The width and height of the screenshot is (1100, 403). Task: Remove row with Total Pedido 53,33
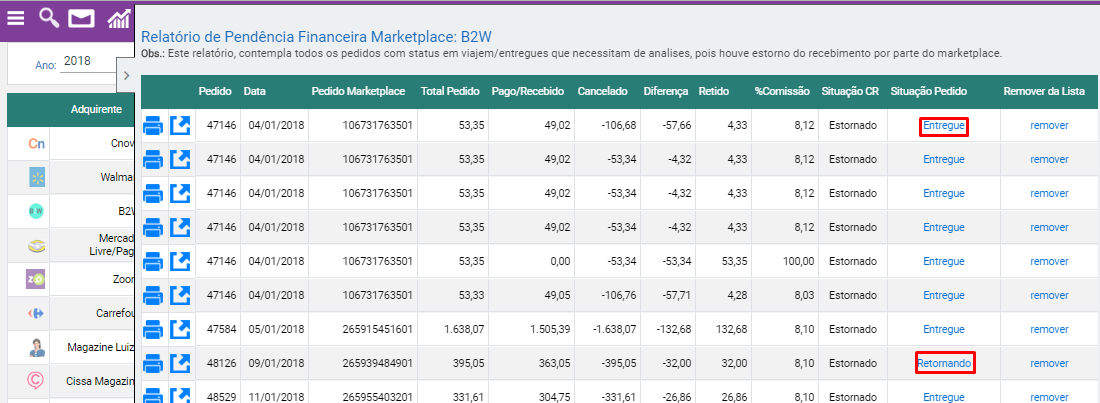[x=1049, y=295]
